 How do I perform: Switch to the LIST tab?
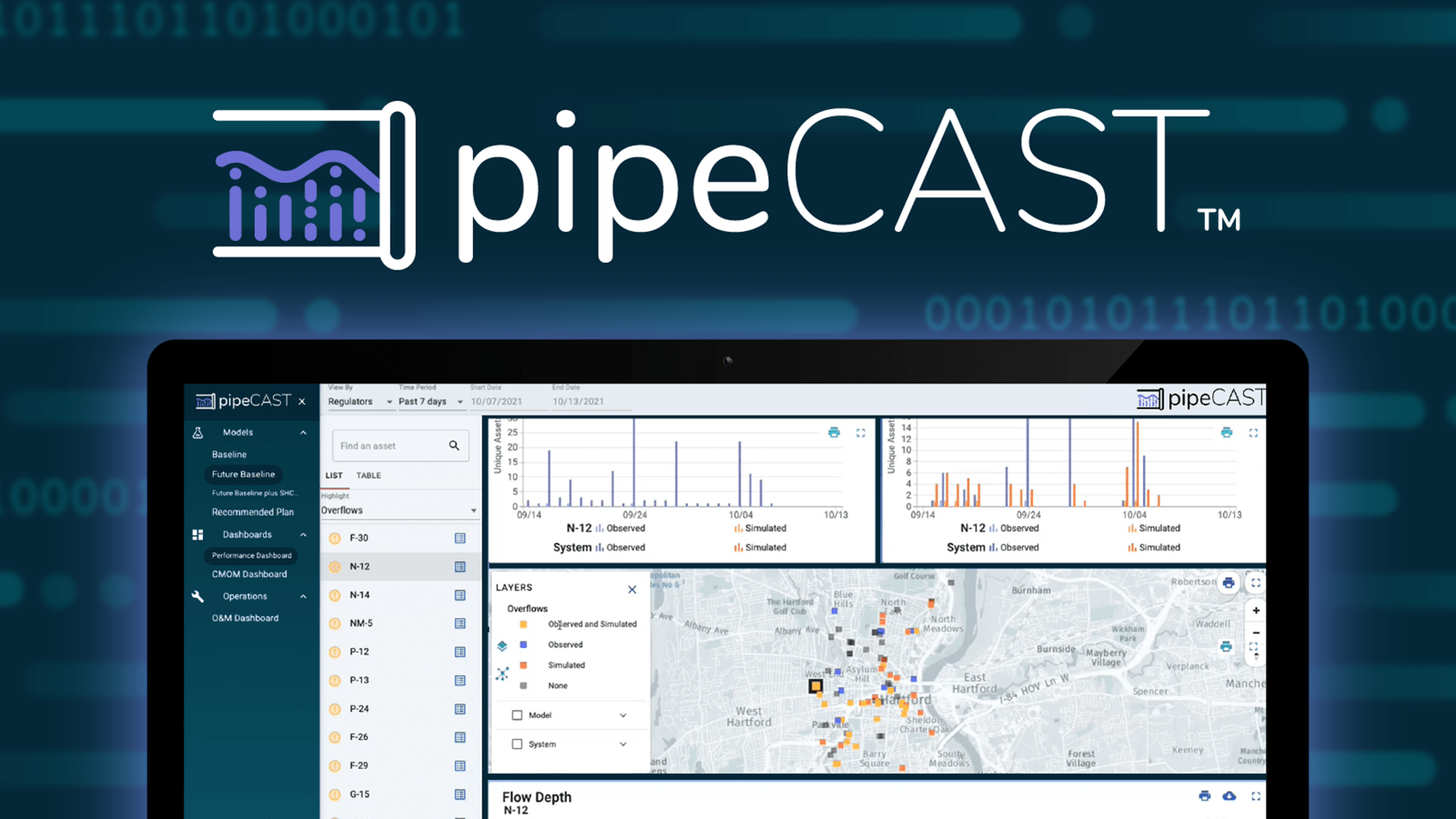tap(334, 475)
